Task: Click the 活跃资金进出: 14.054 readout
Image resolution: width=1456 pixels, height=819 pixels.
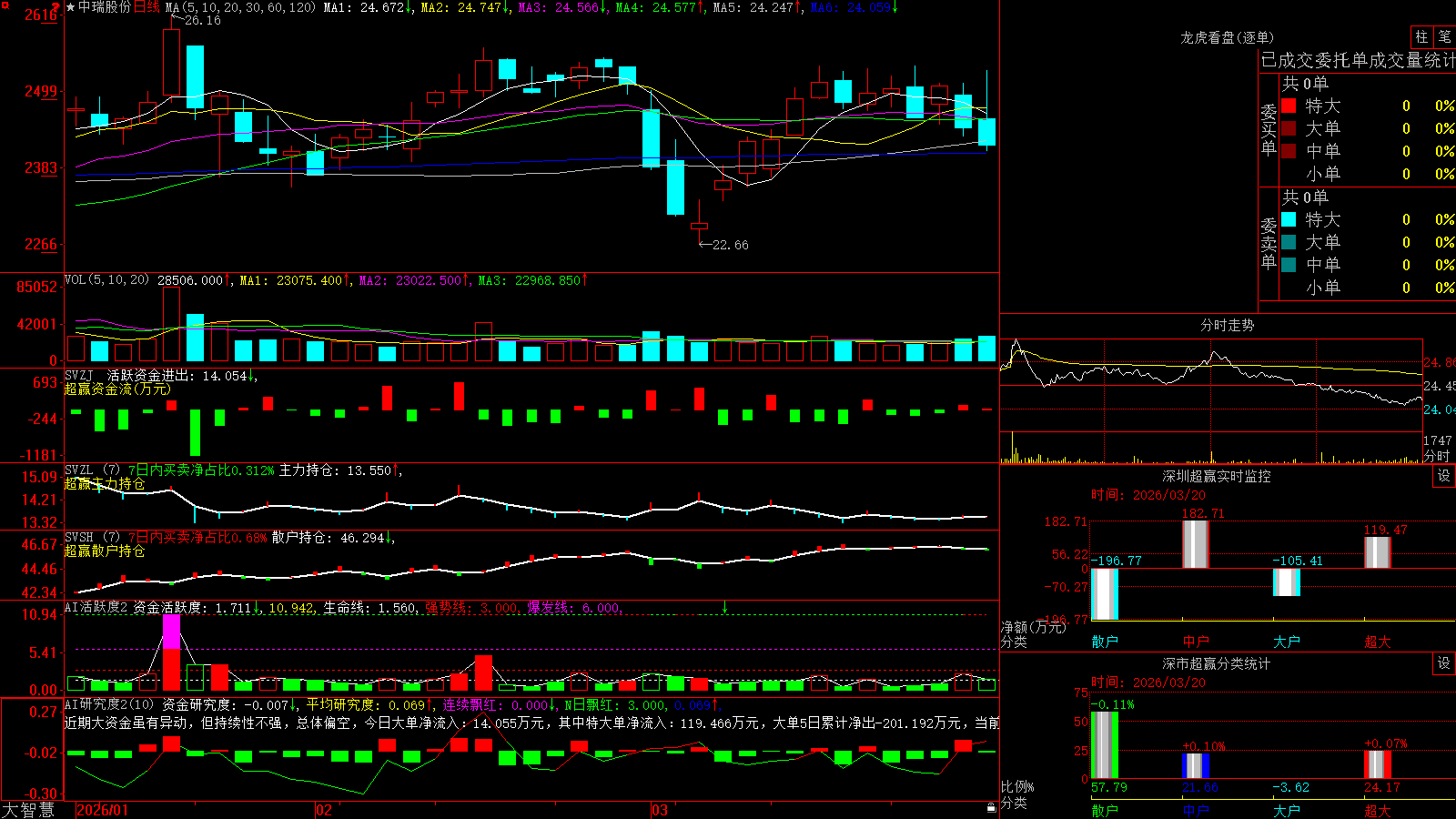Action: tap(180, 375)
